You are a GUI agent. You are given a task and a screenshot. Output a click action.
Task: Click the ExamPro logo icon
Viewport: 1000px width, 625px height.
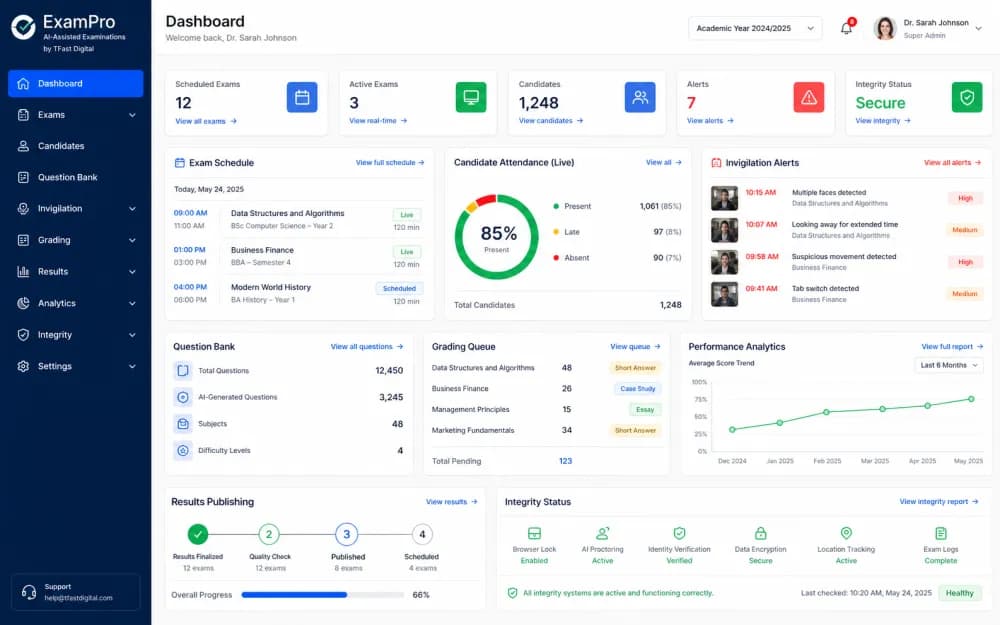point(24,27)
